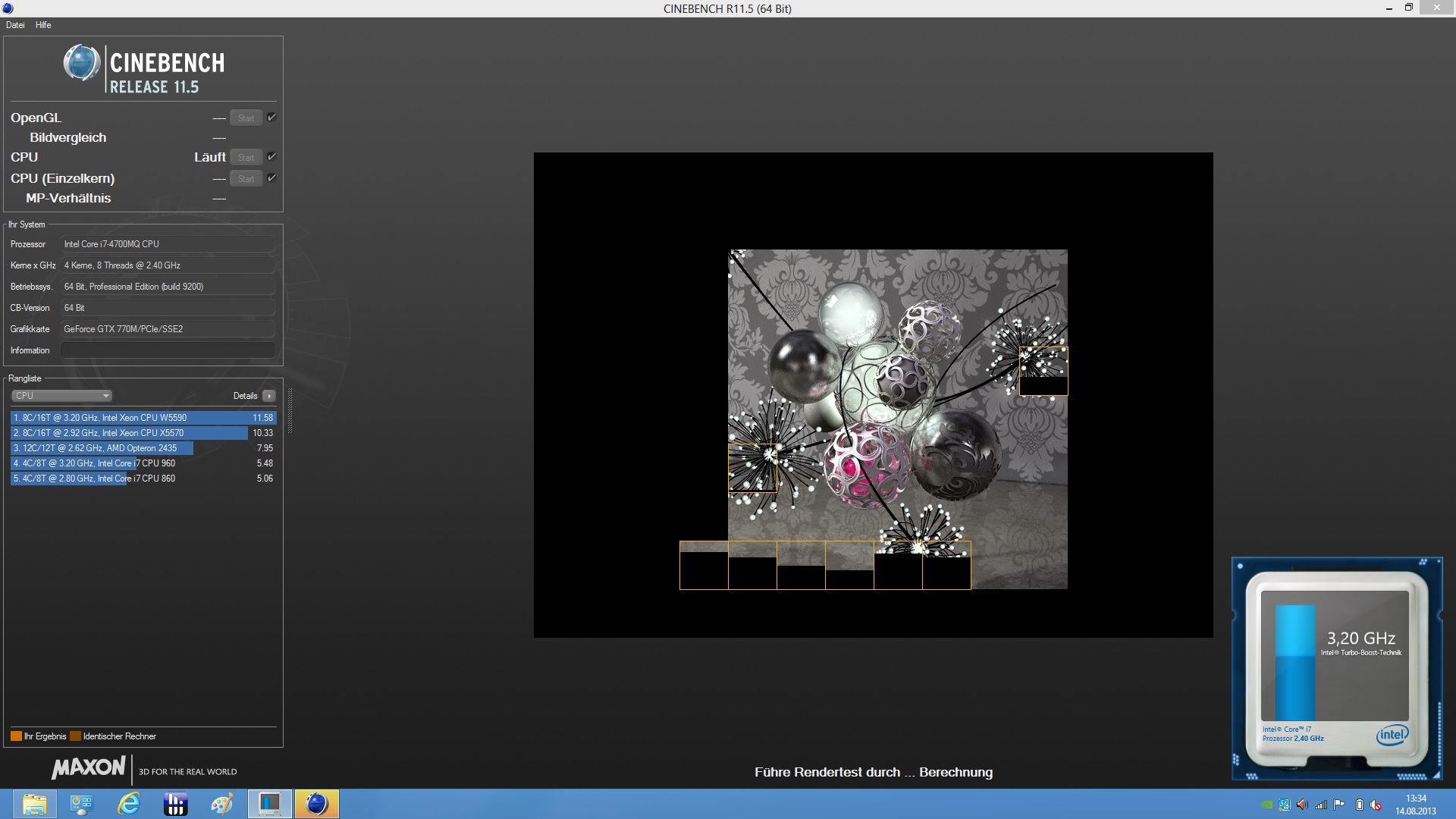Click the side panel collapse grip handle
Viewport: 1456px width, 819px height.
290,409
